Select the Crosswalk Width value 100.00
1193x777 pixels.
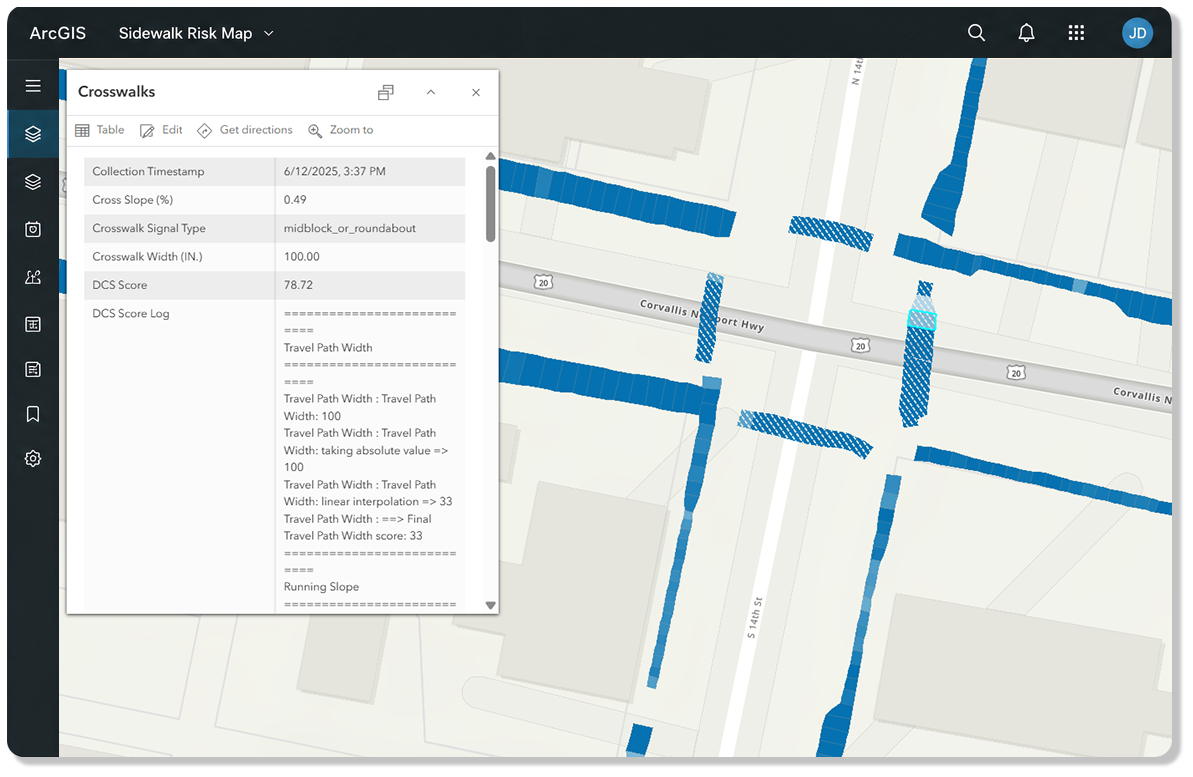(x=301, y=256)
